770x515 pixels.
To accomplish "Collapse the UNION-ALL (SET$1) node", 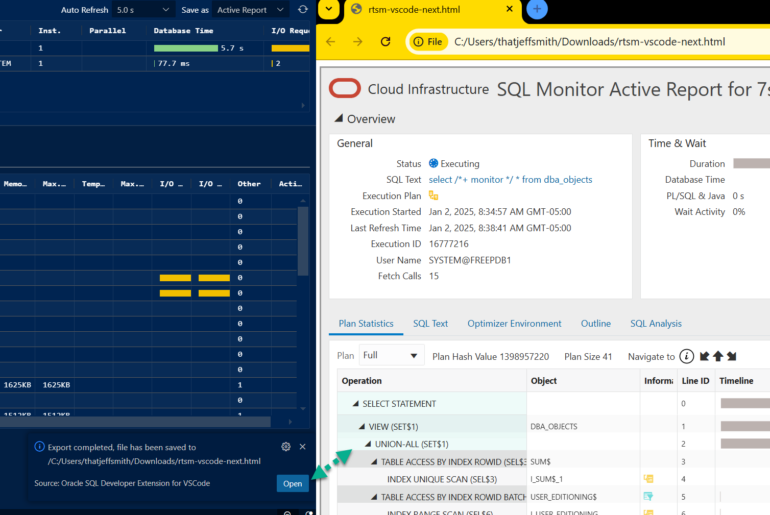I will point(368,443).
